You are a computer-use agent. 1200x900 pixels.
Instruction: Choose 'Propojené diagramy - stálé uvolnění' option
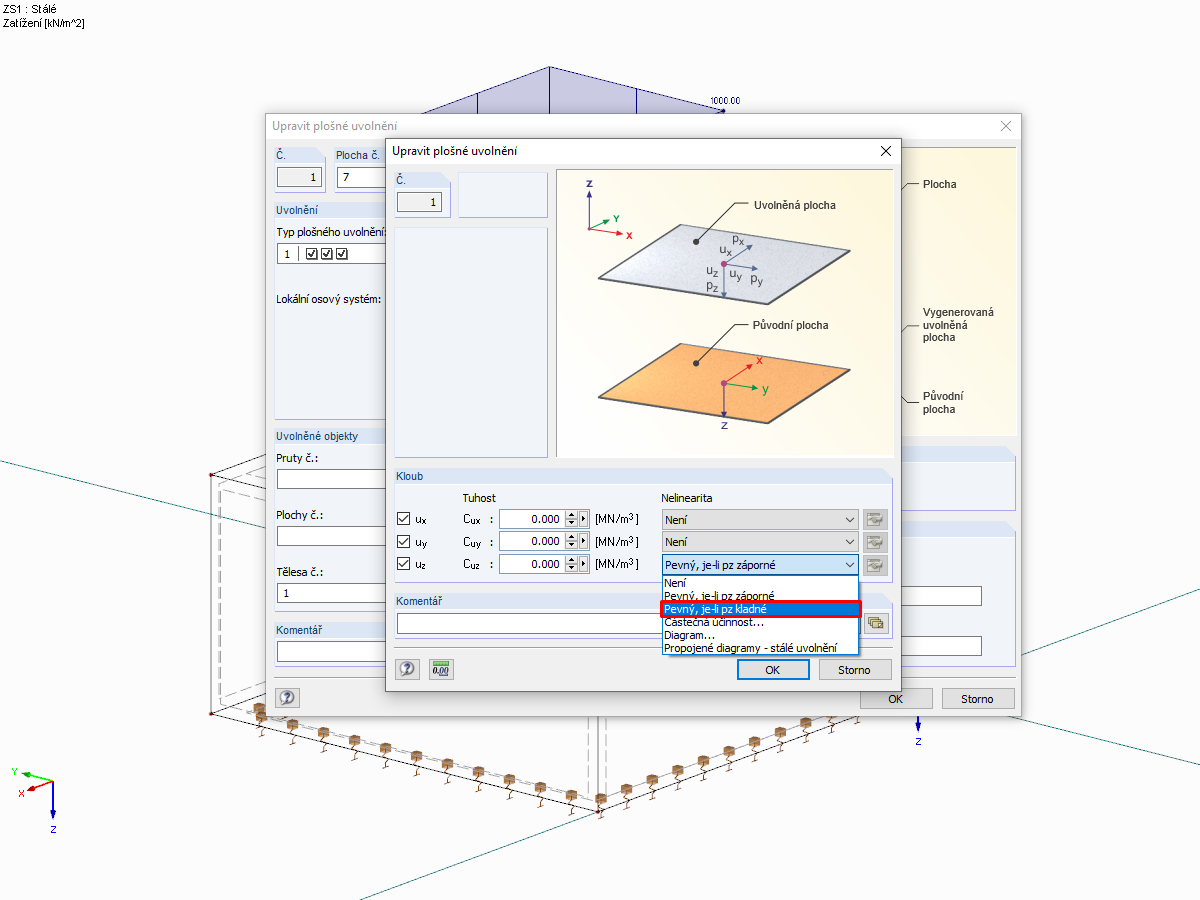[758, 648]
